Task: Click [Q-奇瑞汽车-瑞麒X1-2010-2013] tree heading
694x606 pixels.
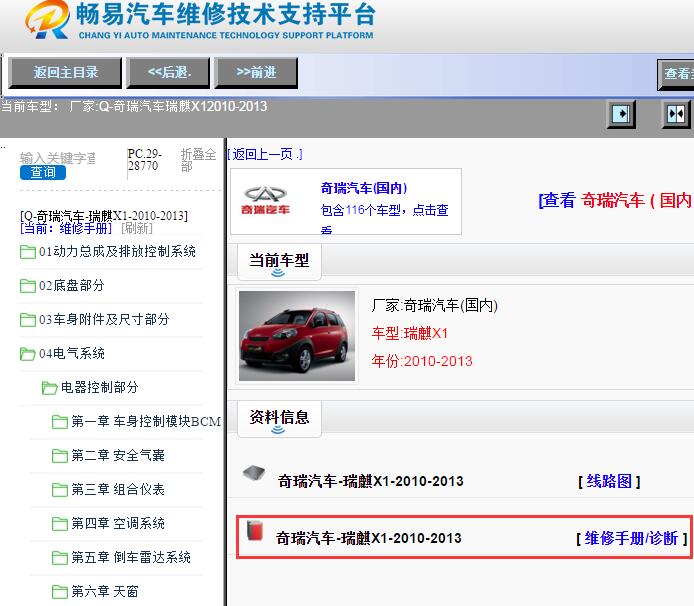Action: 104,216
